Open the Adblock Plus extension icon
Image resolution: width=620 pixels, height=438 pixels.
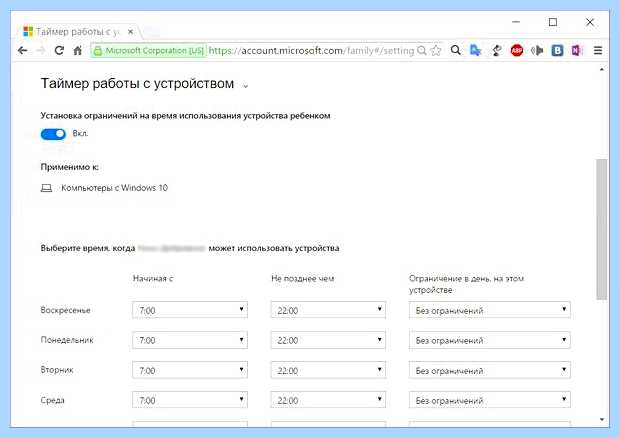[x=517, y=51]
